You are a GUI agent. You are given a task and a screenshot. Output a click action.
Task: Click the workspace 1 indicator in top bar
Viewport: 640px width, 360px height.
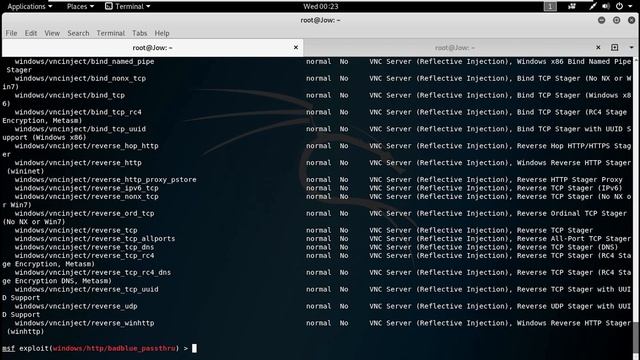[x=550, y=6]
